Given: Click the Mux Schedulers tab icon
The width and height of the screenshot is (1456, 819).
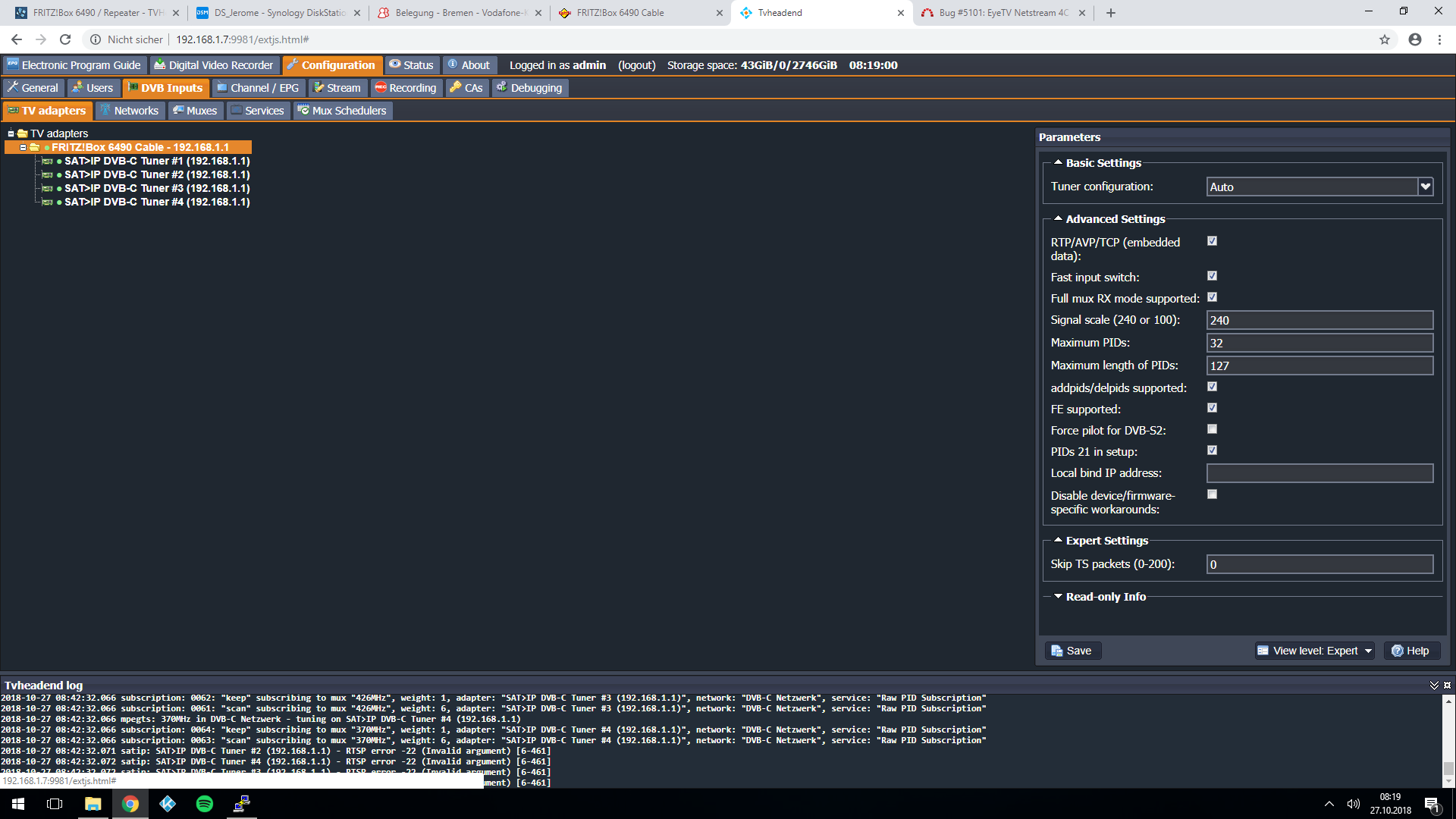Looking at the screenshot, I should [303, 111].
